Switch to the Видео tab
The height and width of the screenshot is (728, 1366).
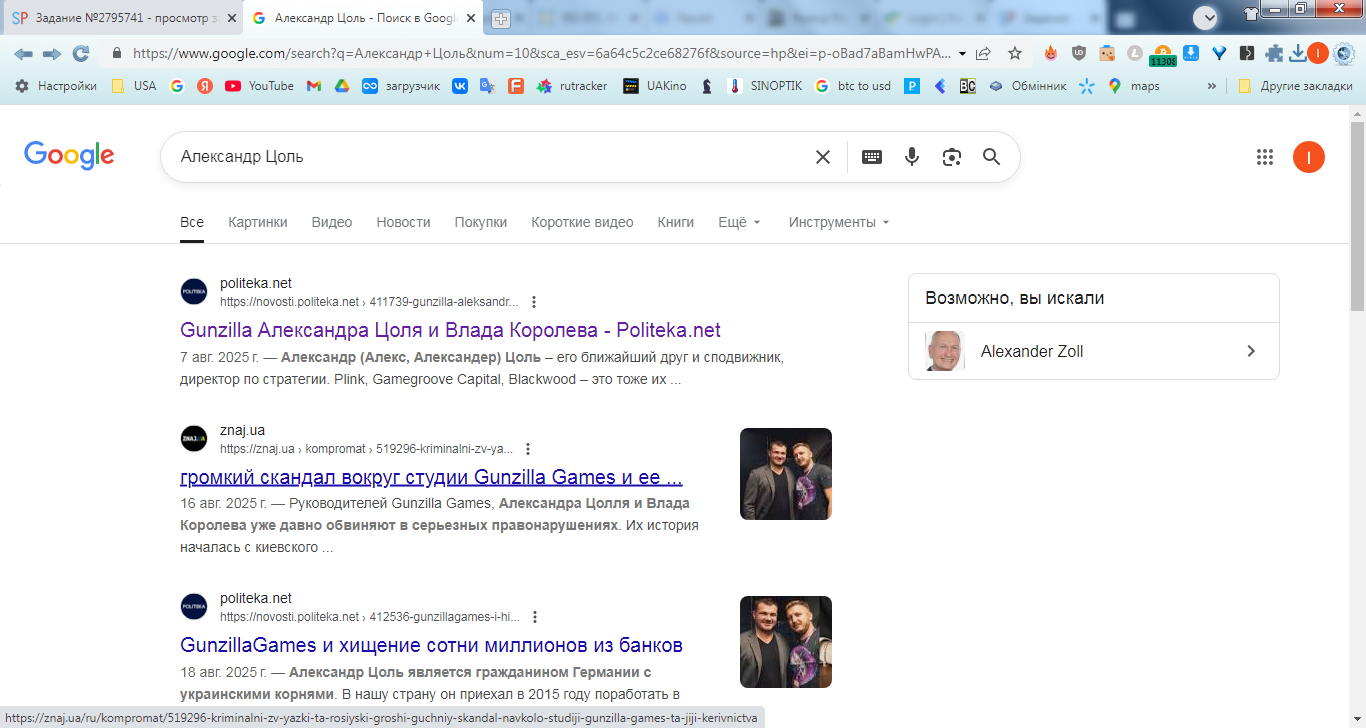point(332,222)
